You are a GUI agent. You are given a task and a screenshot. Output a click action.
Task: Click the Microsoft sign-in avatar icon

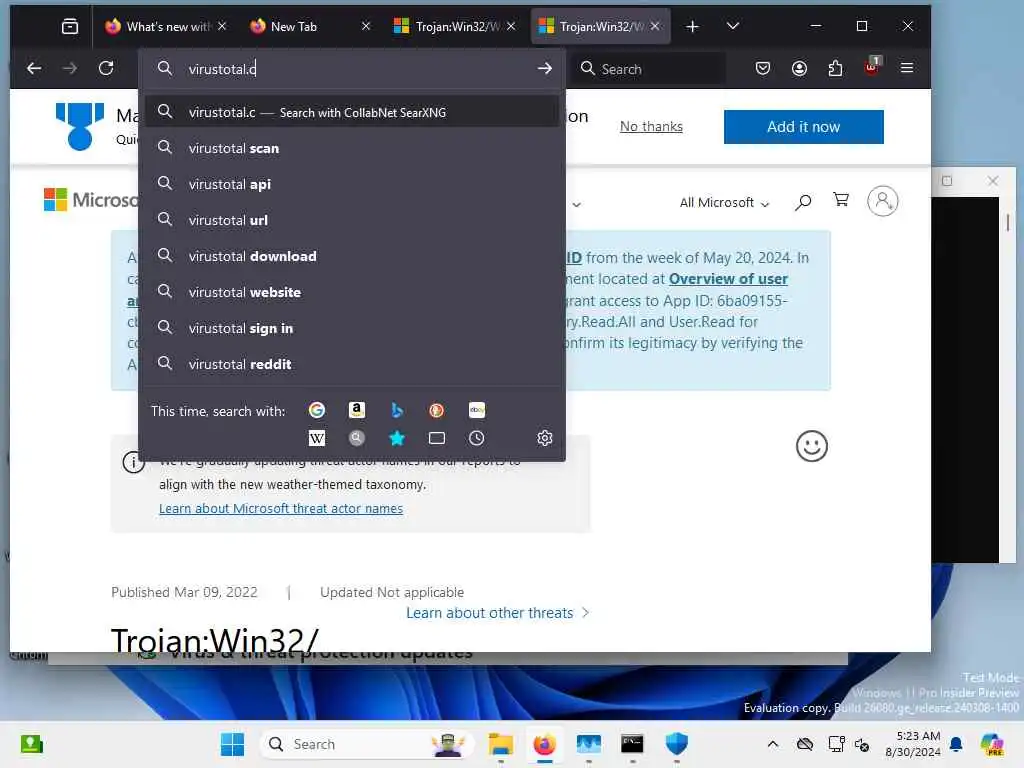click(x=882, y=201)
